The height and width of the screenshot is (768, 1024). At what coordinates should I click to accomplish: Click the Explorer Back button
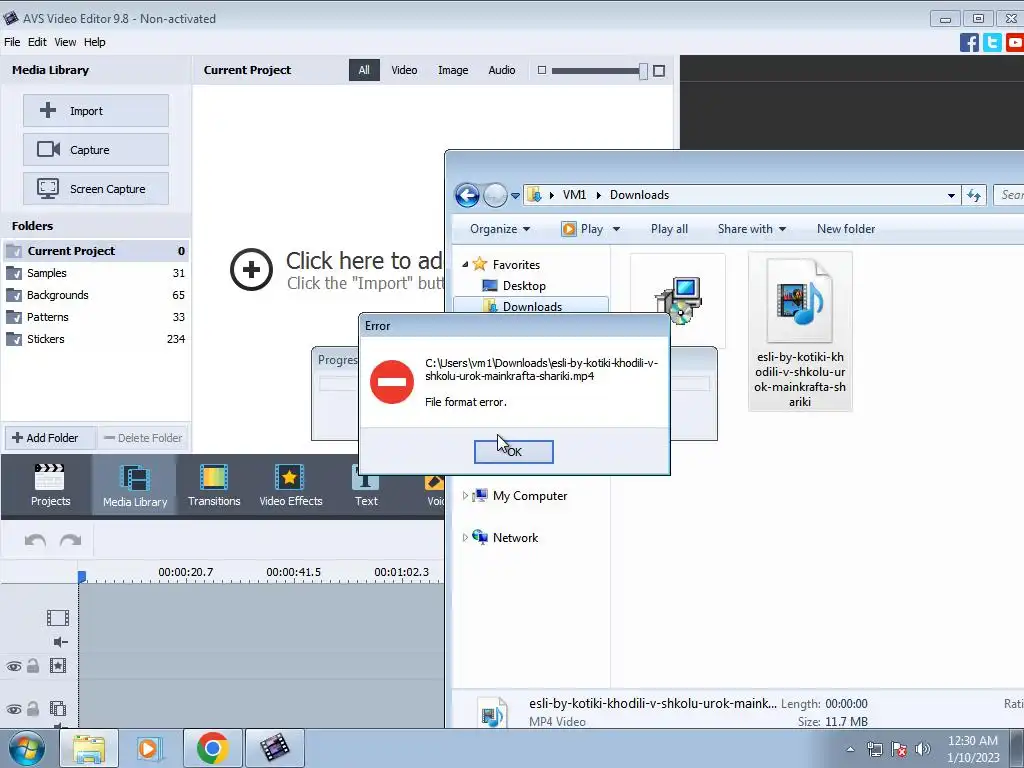(467, 195)
